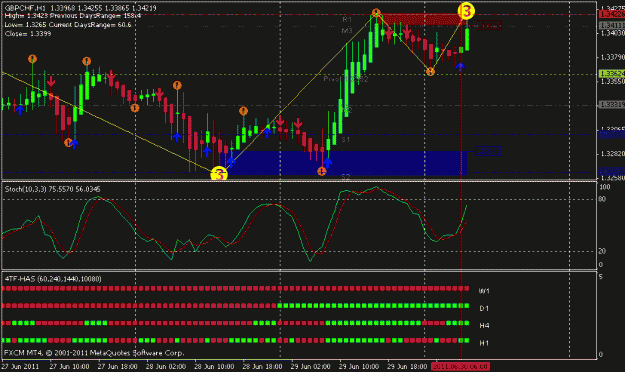Click the 80 level on stochastic scale
The image size is (625, 372).
click(602, 199)
